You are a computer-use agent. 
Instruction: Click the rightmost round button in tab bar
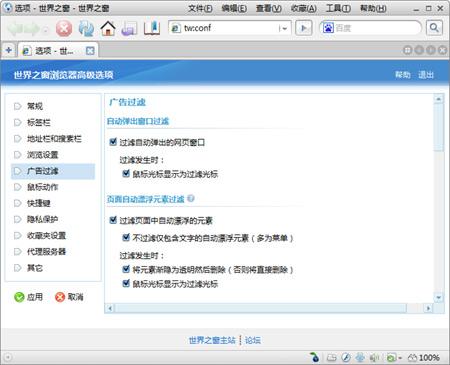click(442, 50)
